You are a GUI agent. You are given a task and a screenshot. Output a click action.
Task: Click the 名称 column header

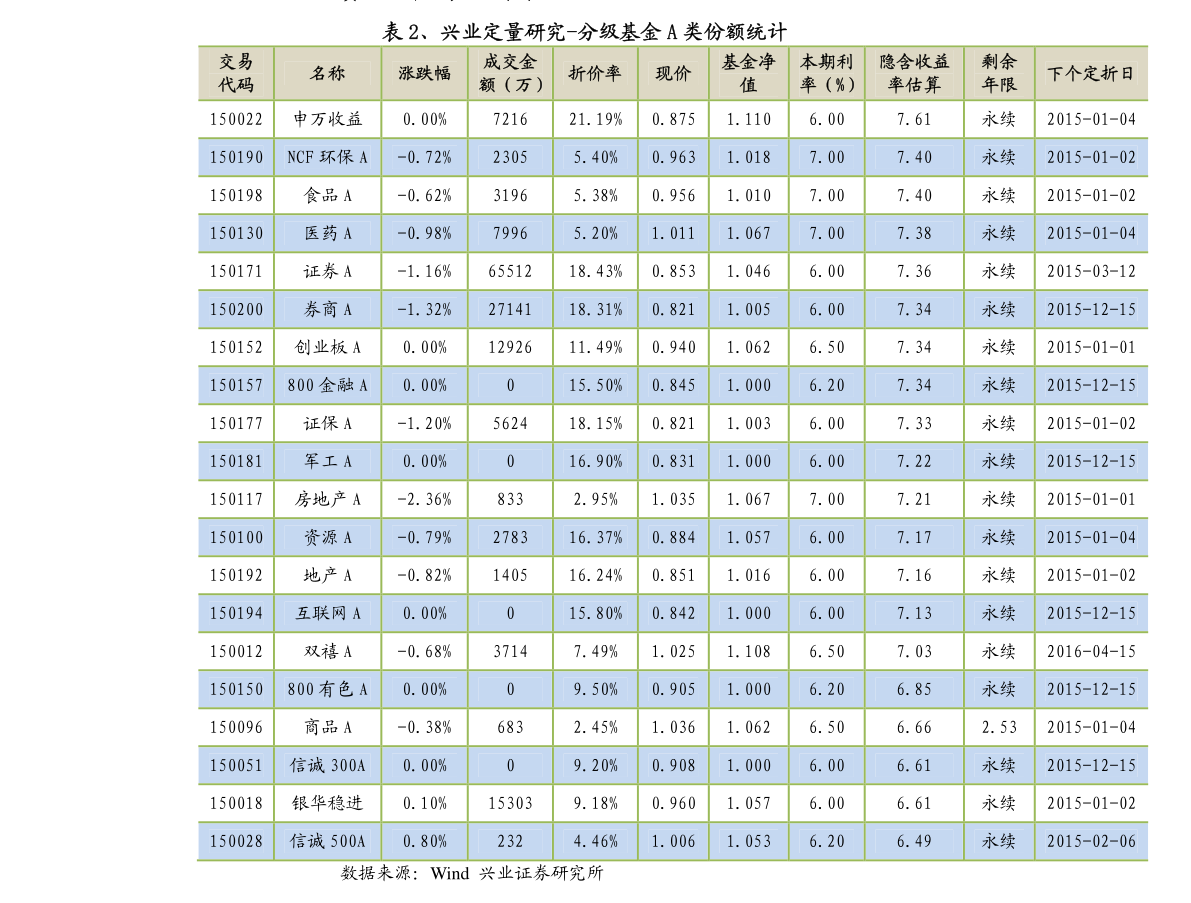point(327,73)
